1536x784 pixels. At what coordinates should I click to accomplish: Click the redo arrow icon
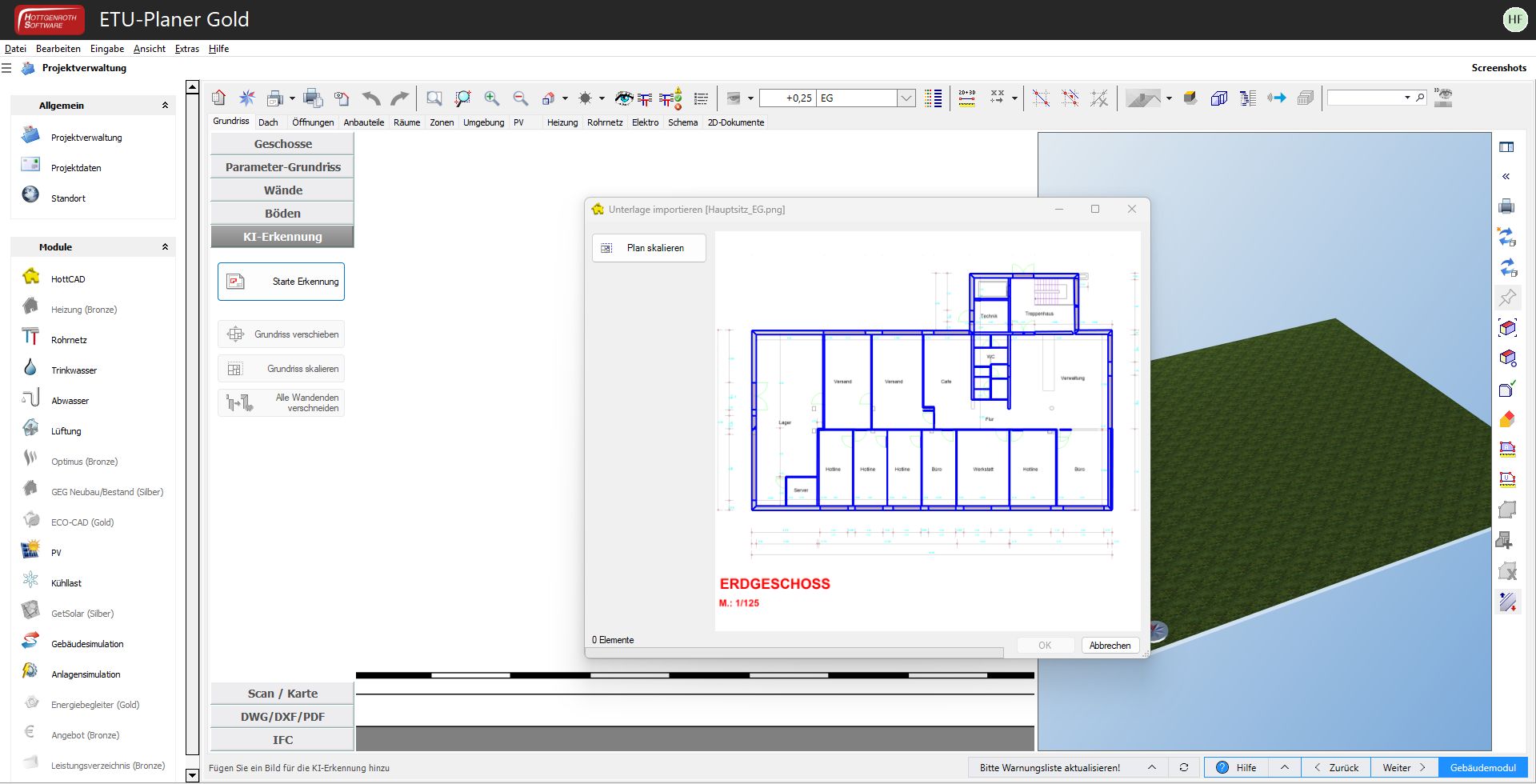pos(399,98)
